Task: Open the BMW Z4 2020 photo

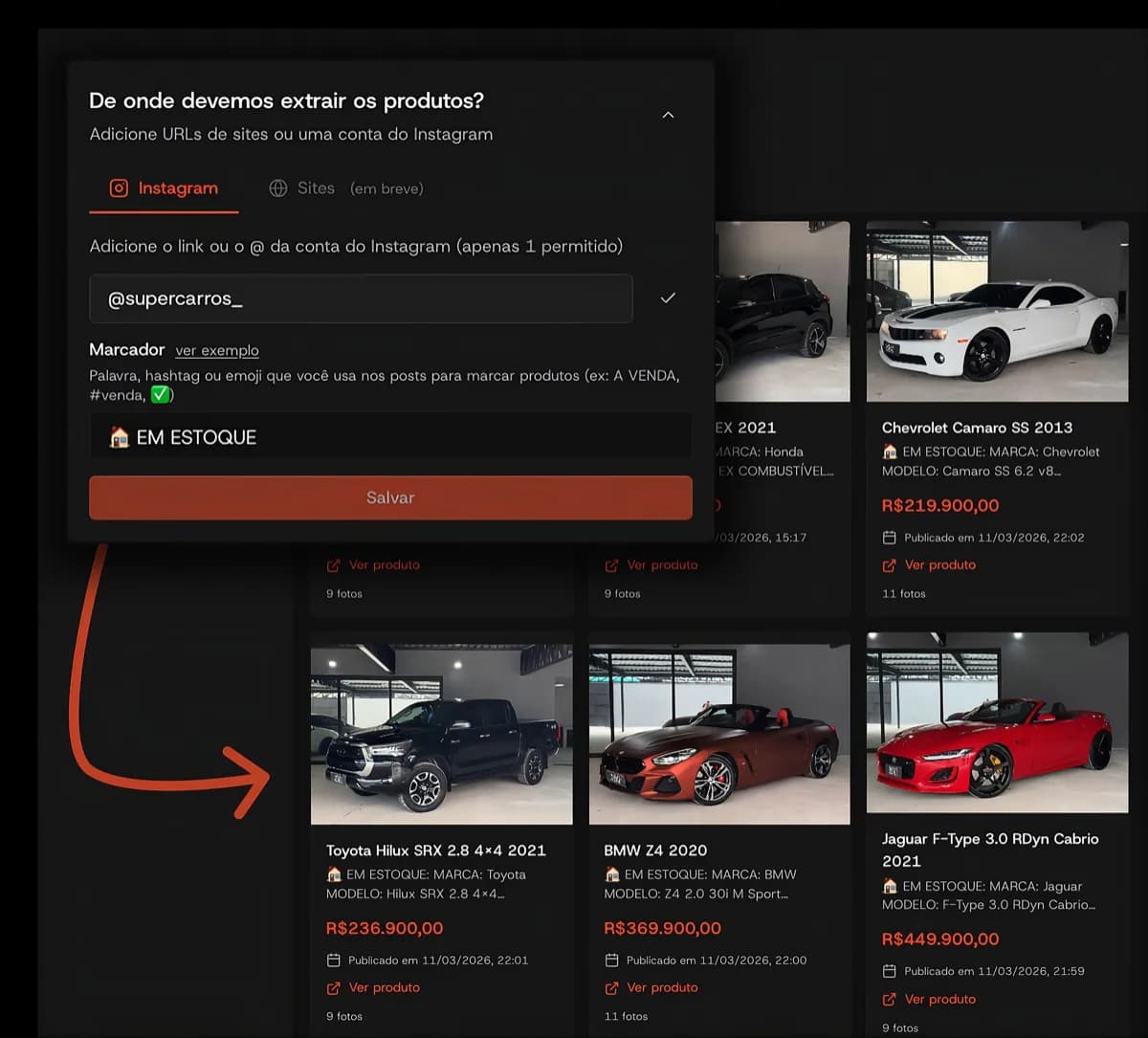Action: pyautogui.click(x=719, y=734)
